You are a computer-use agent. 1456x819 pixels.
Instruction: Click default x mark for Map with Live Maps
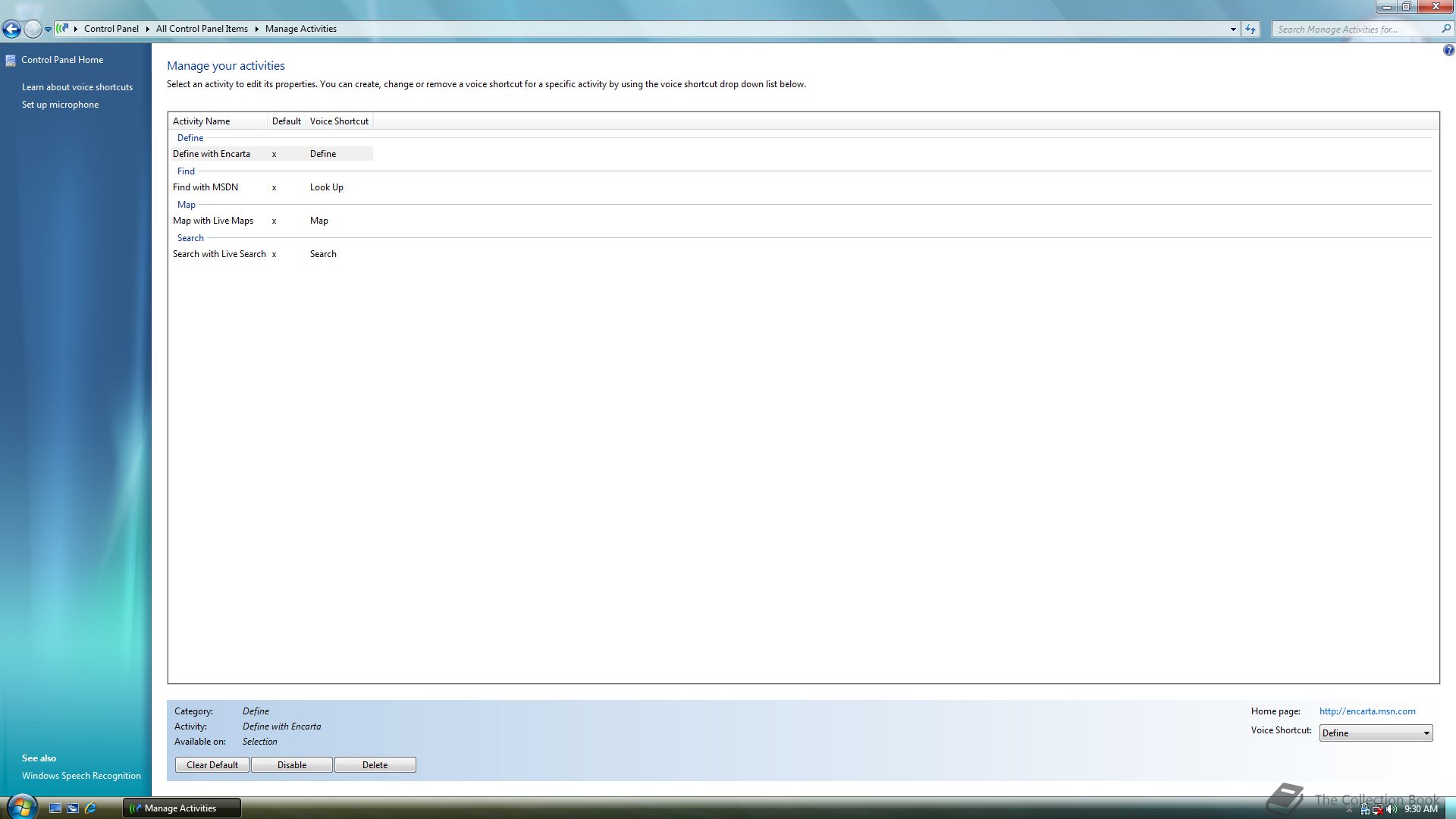(x=275, y=221)
